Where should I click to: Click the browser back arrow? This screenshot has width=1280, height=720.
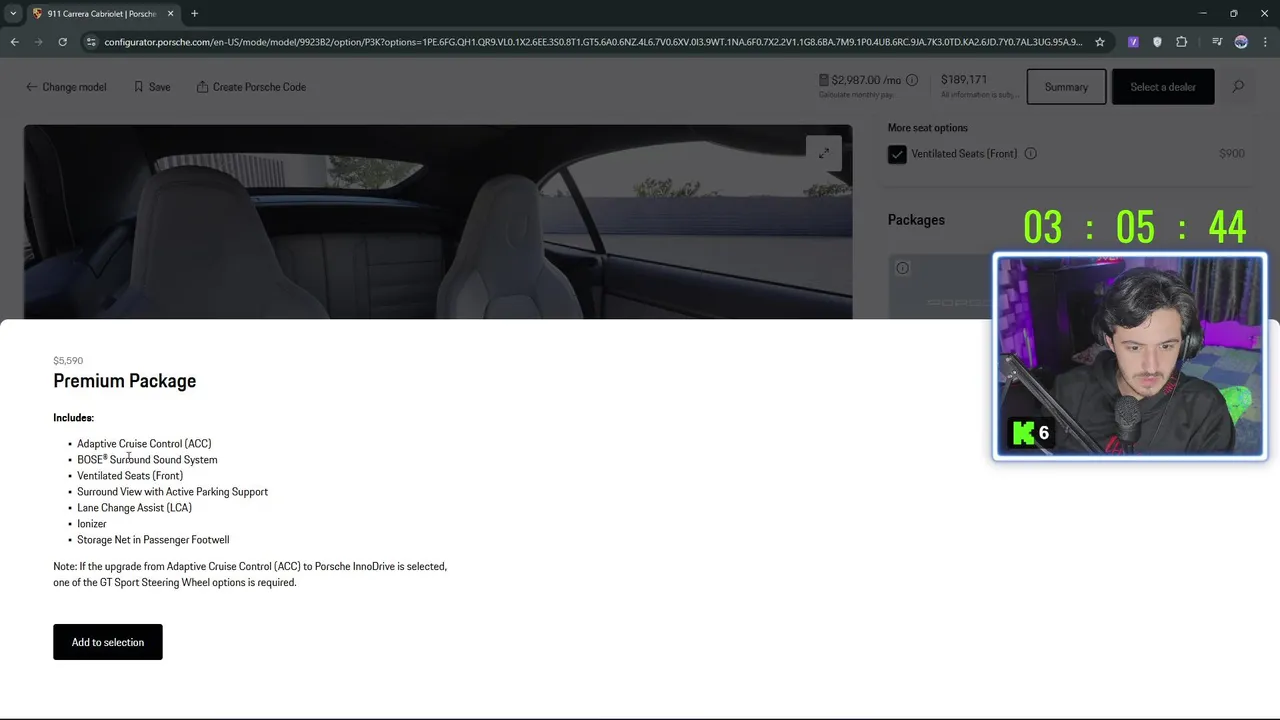[x=14, y=42]
